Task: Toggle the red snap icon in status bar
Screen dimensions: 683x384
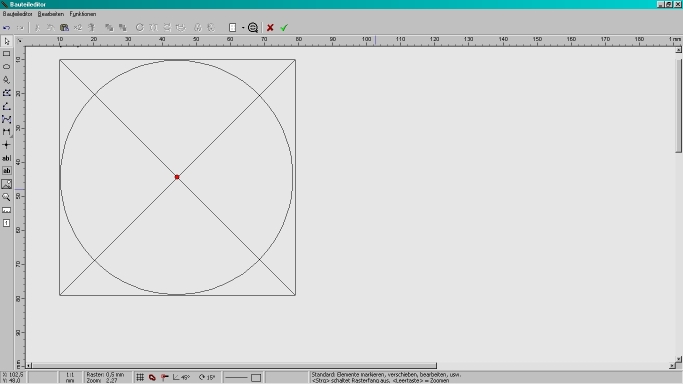Action: pyautogui.click(x=152, y=377)
